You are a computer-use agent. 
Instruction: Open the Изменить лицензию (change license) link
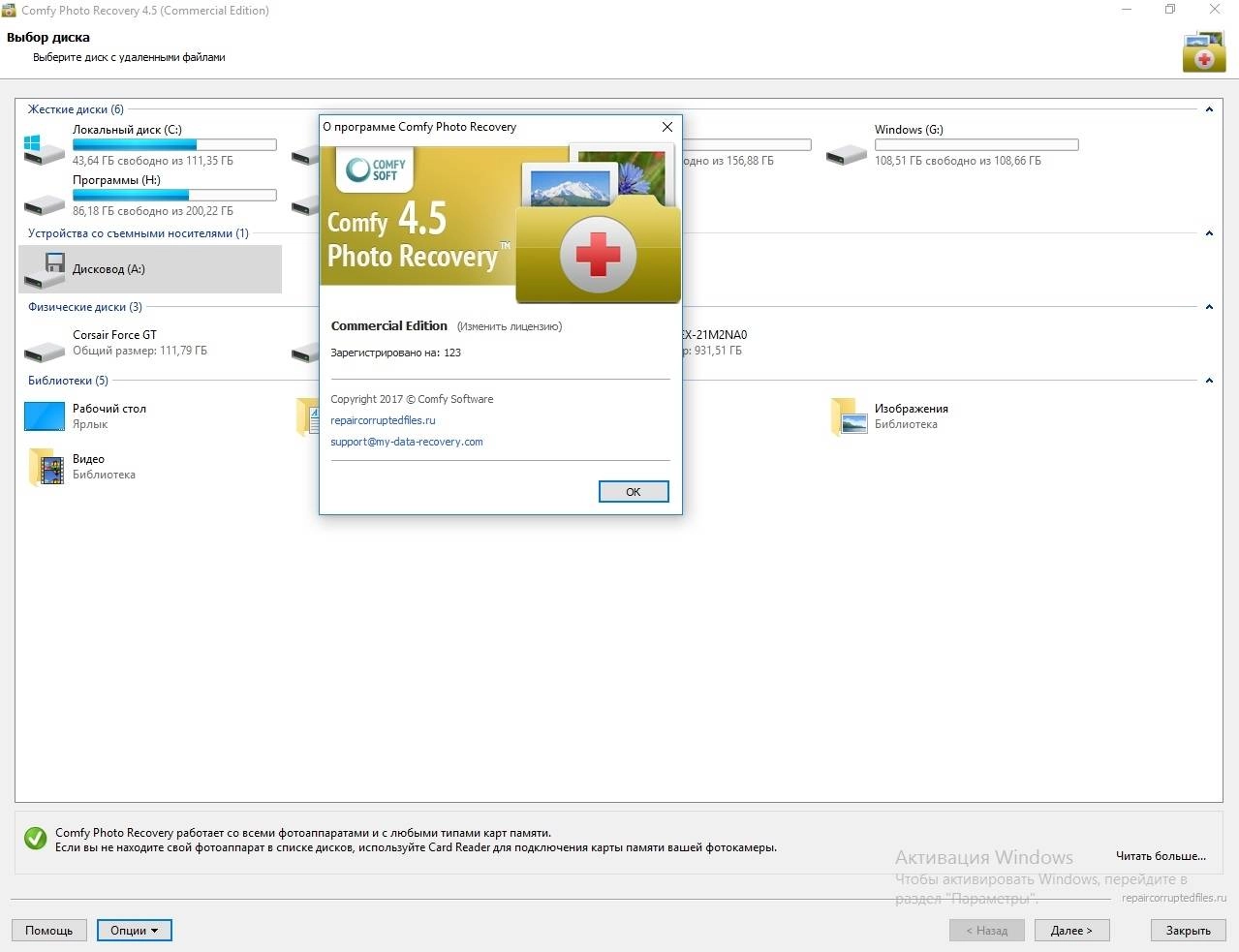pos(510,326)
